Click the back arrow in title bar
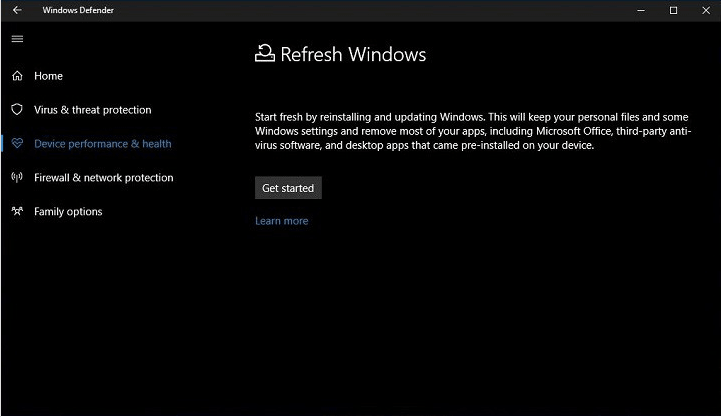The height and width of the screenshot is (417, 722). 17,10
